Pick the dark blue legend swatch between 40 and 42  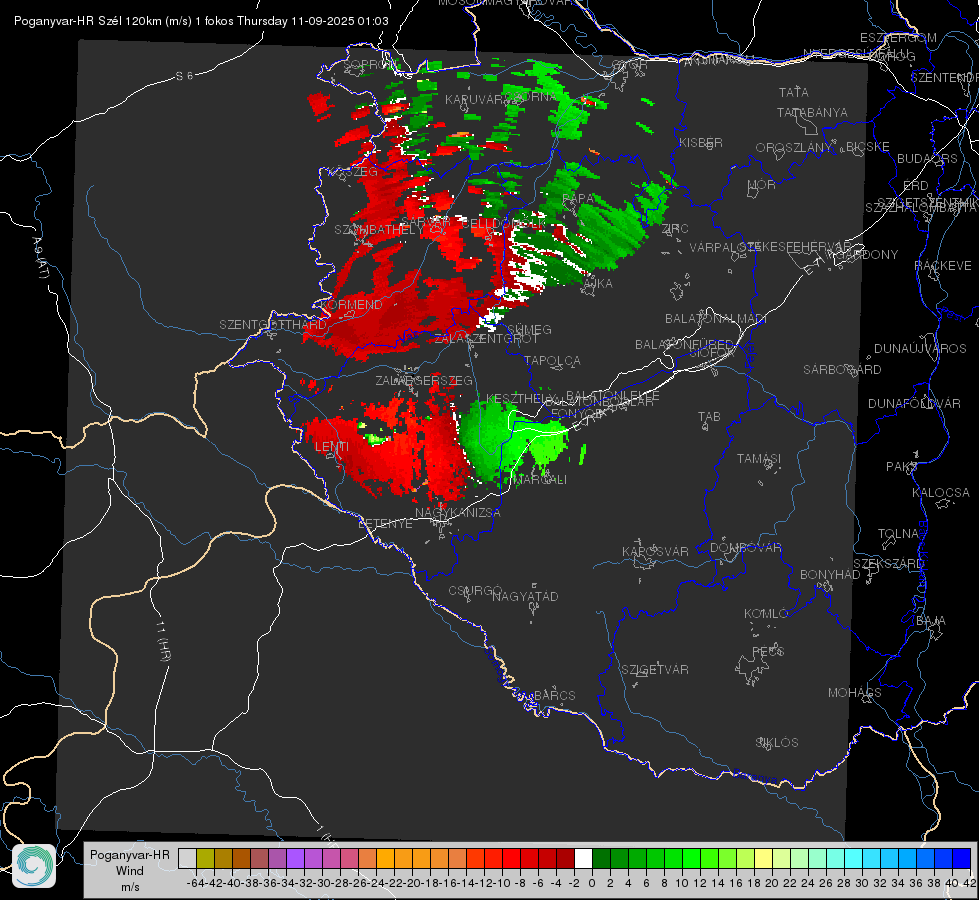click(962, 858)
